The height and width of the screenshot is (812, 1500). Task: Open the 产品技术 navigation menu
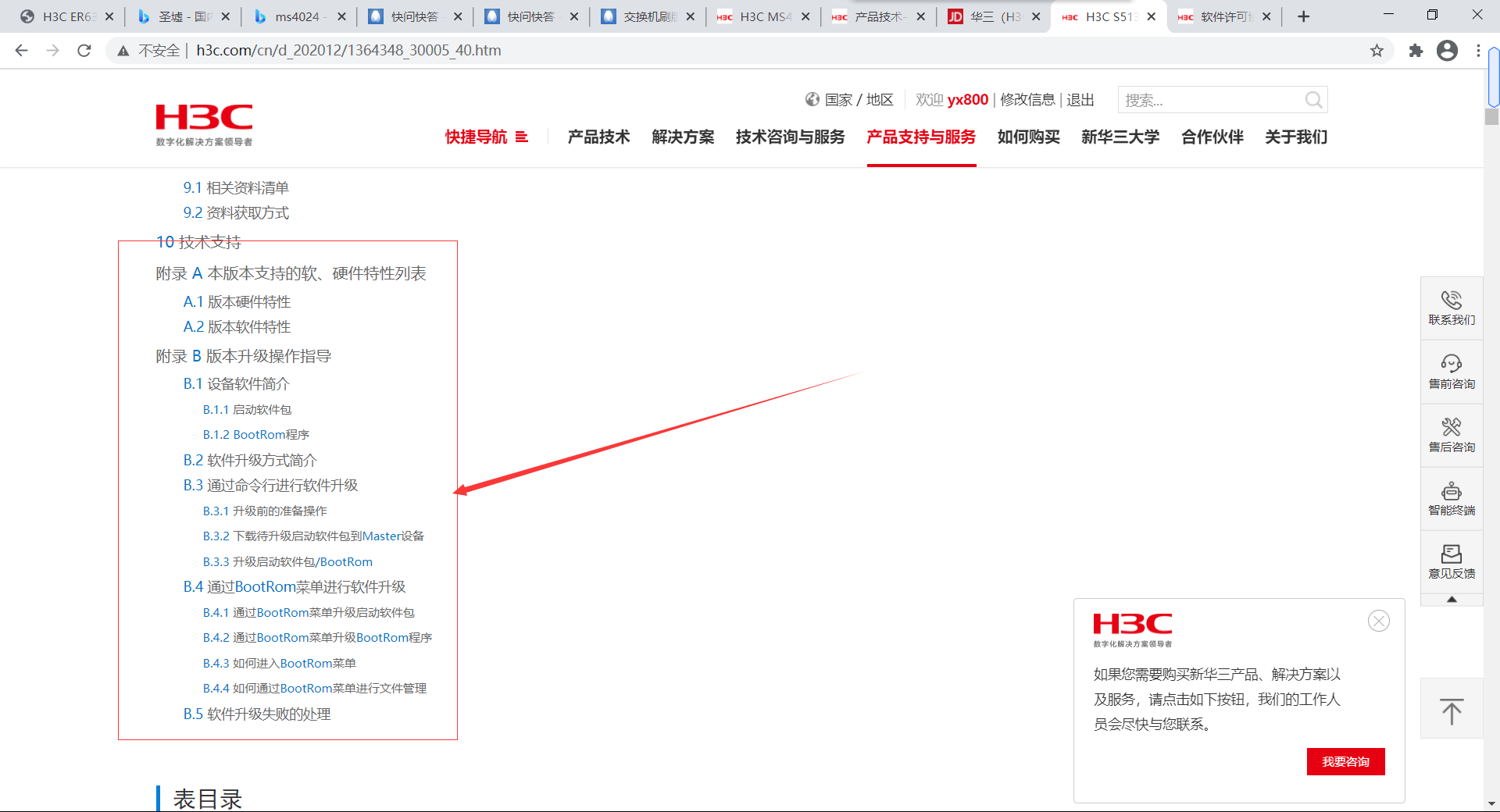point(598,137)
